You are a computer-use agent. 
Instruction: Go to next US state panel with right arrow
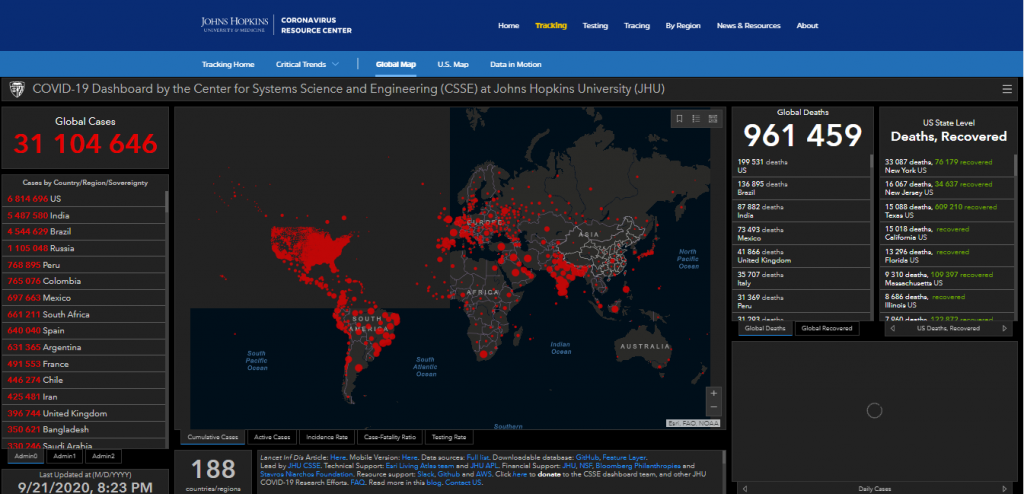point(1004,328)
